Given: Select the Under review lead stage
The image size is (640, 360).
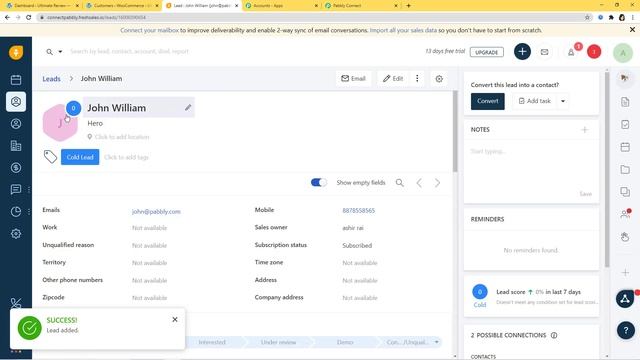Looking at the screenshot, I should pos(278,342).
